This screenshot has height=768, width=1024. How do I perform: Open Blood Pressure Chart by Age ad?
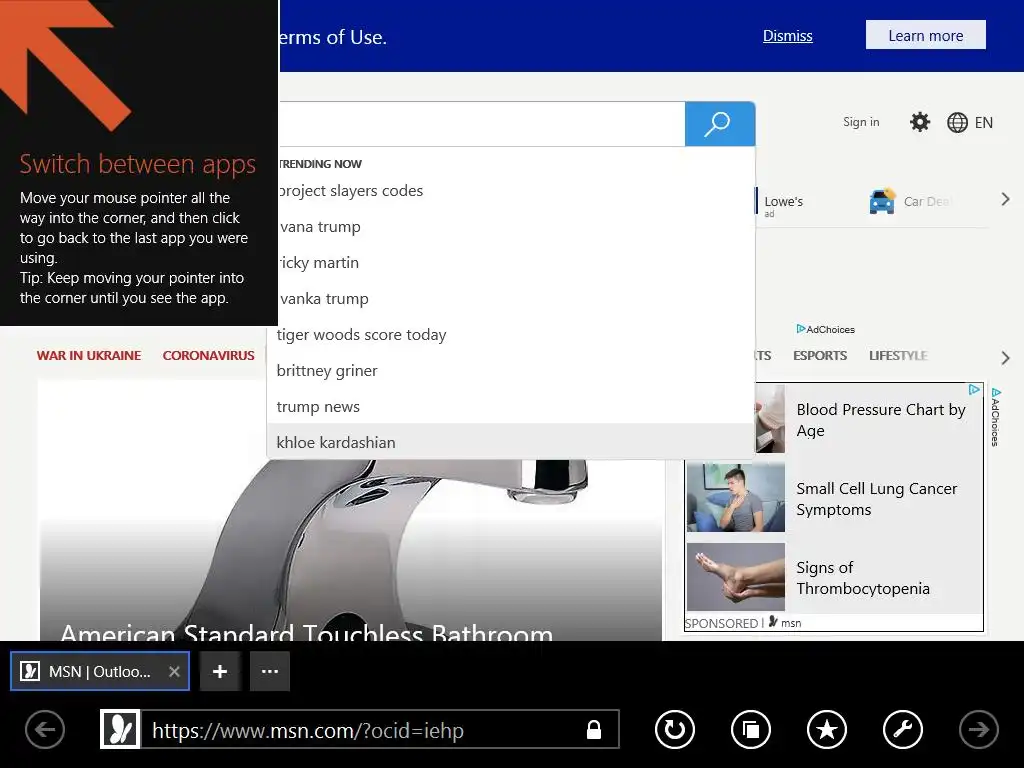coord(880,420)
